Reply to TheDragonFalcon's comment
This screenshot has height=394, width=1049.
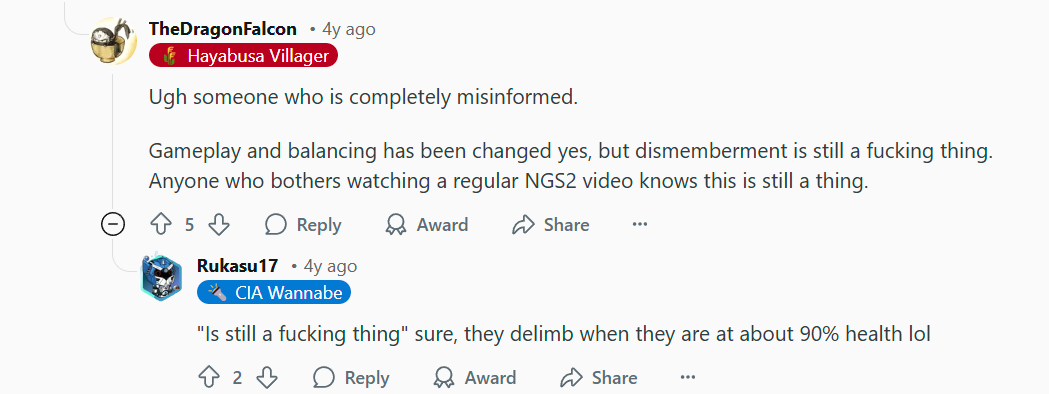[x=303, y=225]
